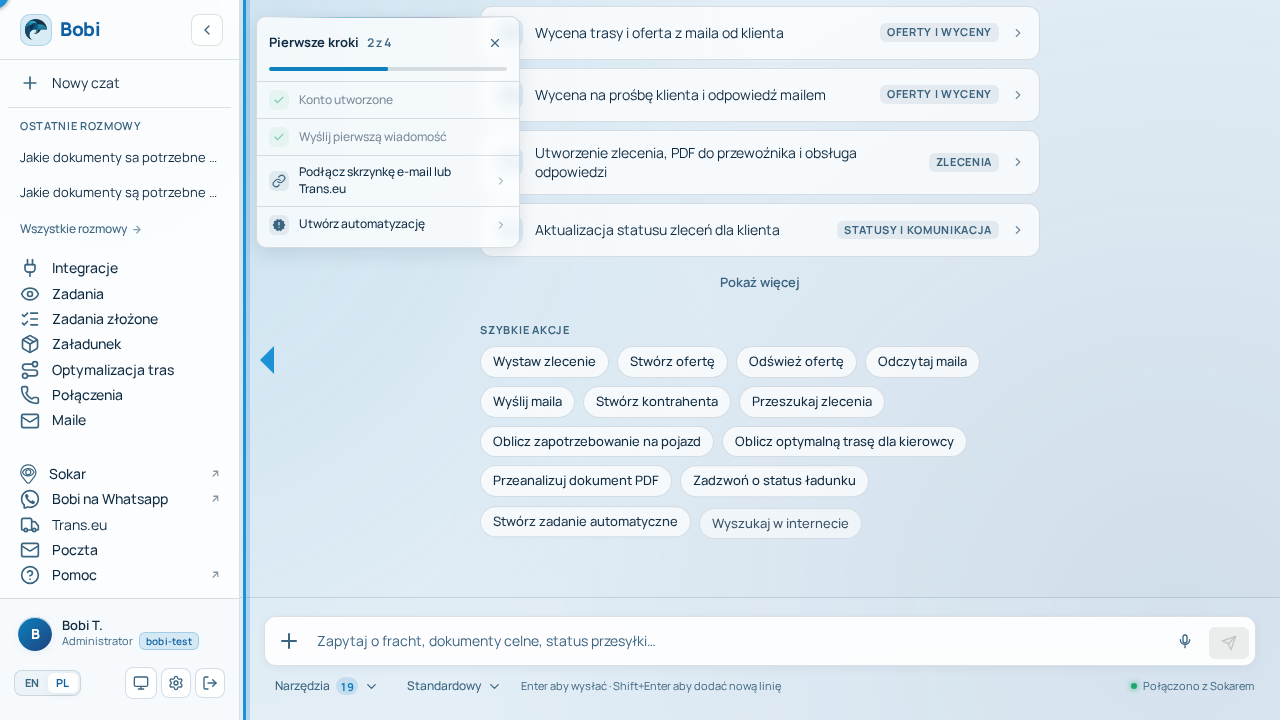Expand the Narzędzia dropdown
The image size is (1280, 720).
click(x=325, y=686)
